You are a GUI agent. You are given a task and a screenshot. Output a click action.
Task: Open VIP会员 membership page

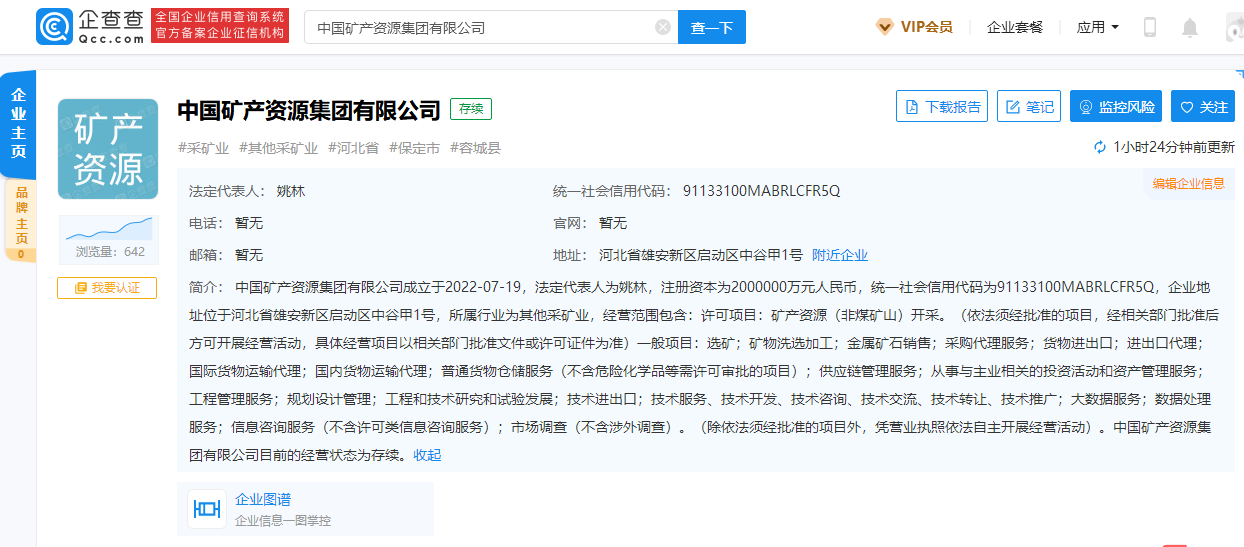click(914, 27)
